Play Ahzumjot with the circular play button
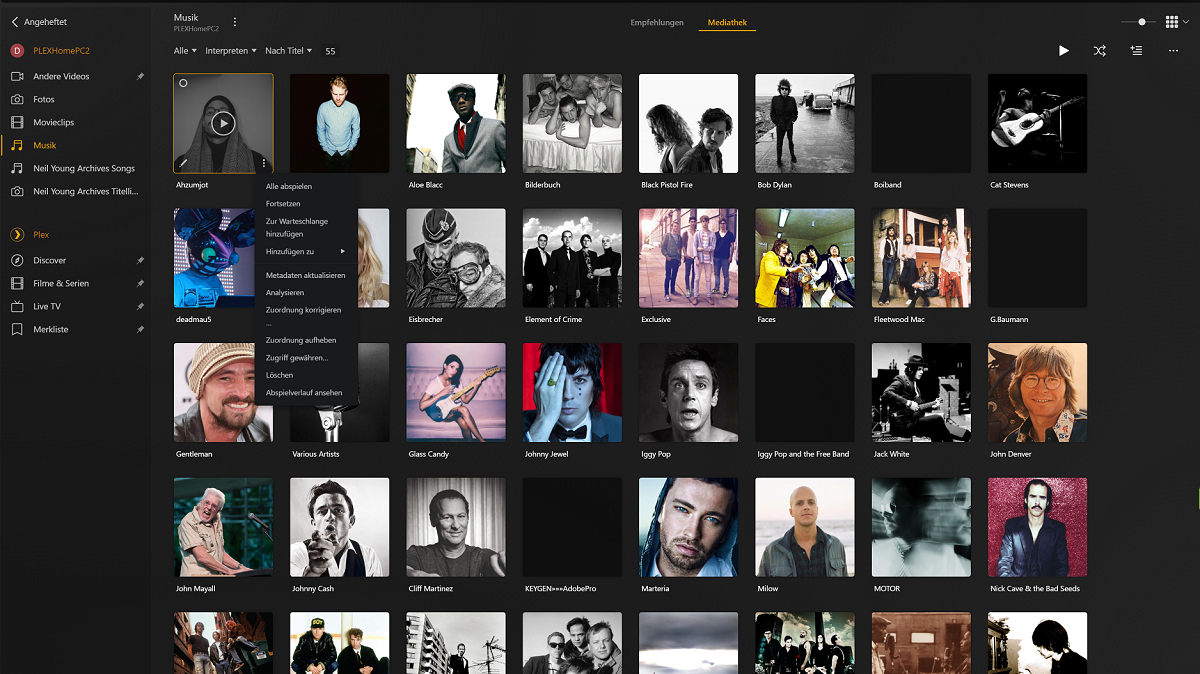Viewport: 1200px width, 674px height. [223, 123]
